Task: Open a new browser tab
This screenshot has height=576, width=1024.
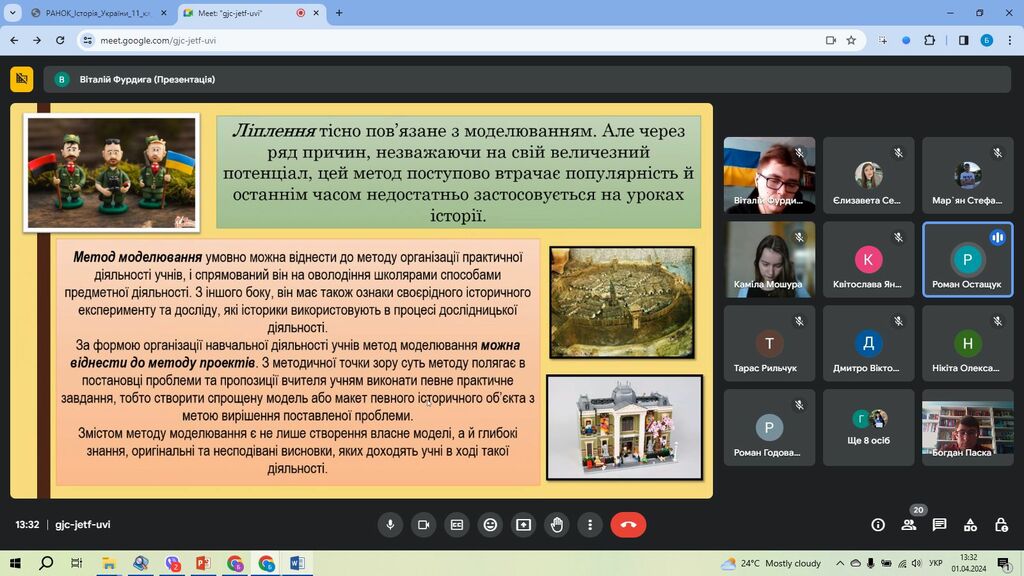Action: point(339,13)
